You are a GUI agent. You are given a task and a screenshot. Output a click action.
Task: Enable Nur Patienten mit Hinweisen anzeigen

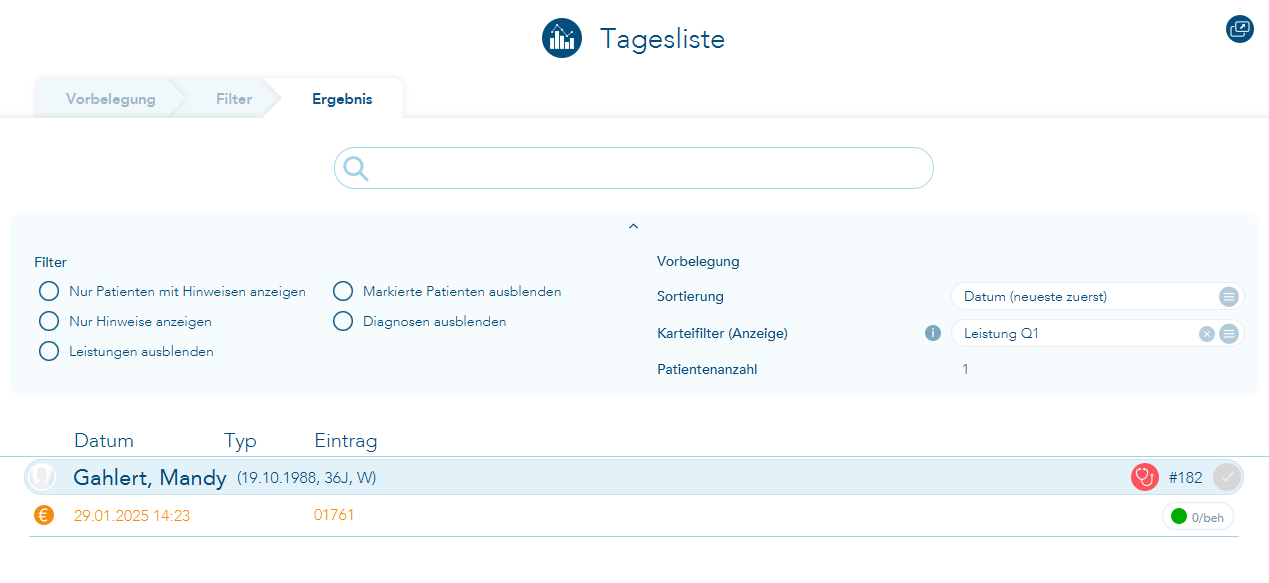pos(49,292)
